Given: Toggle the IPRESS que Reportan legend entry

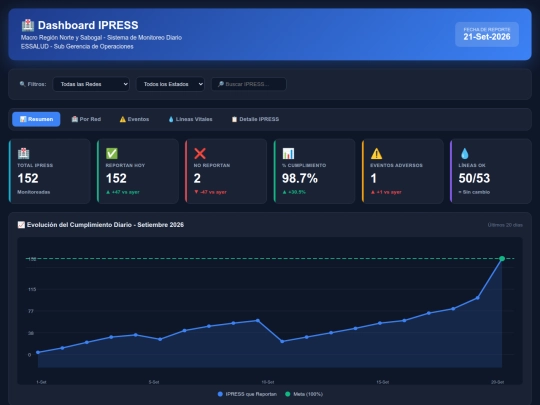Looking at the screenshot, I should click(x=247, y=394).
